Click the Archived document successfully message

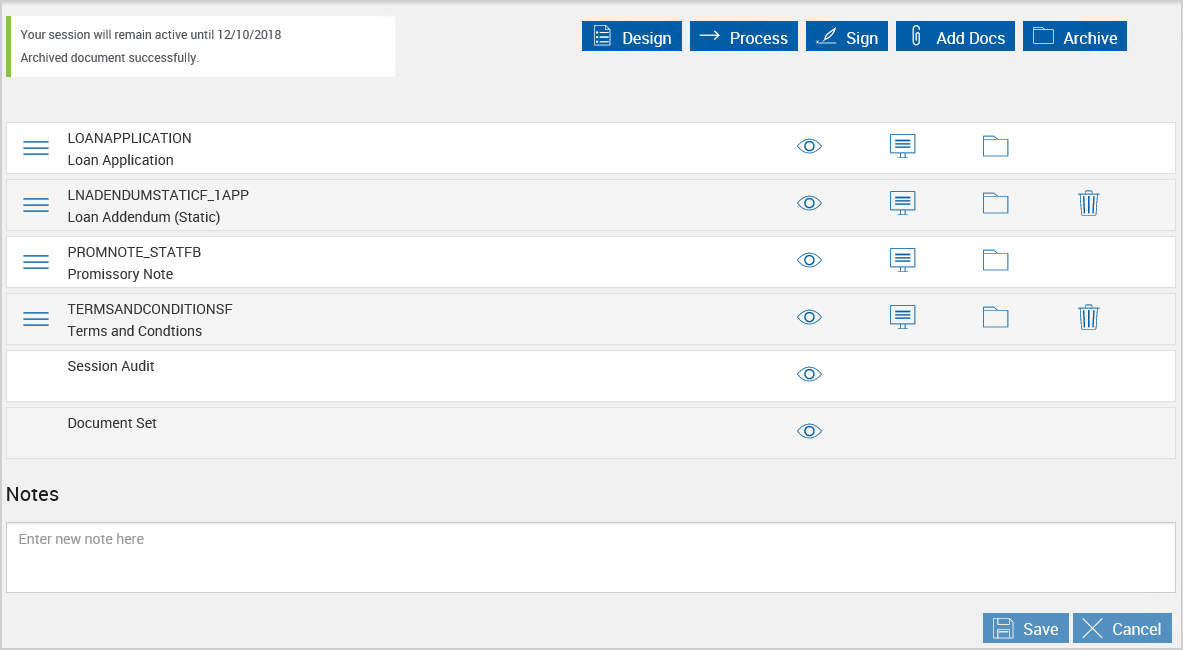point(109,58)
